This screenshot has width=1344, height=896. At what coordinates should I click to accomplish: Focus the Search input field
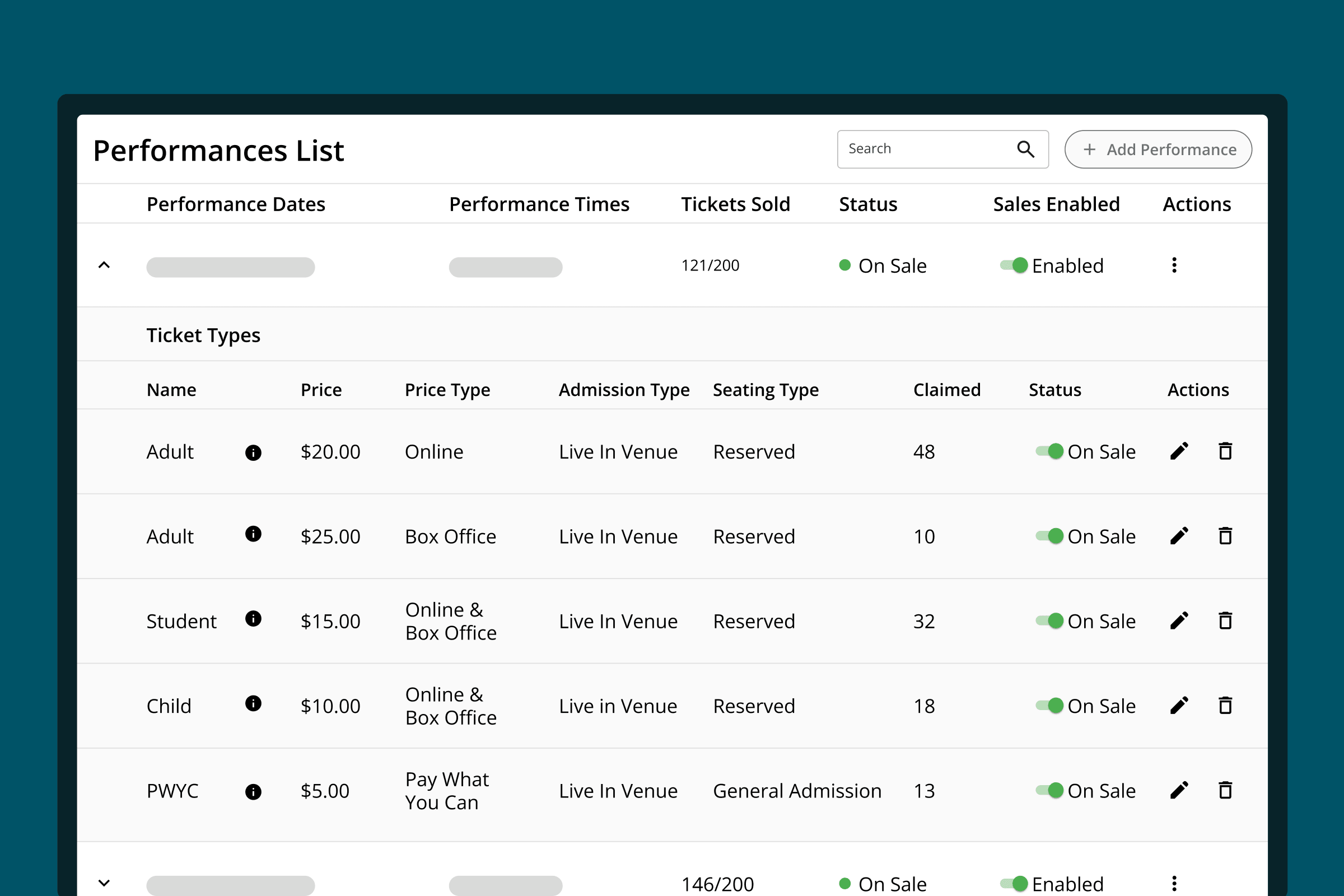(x=943, y=150)
